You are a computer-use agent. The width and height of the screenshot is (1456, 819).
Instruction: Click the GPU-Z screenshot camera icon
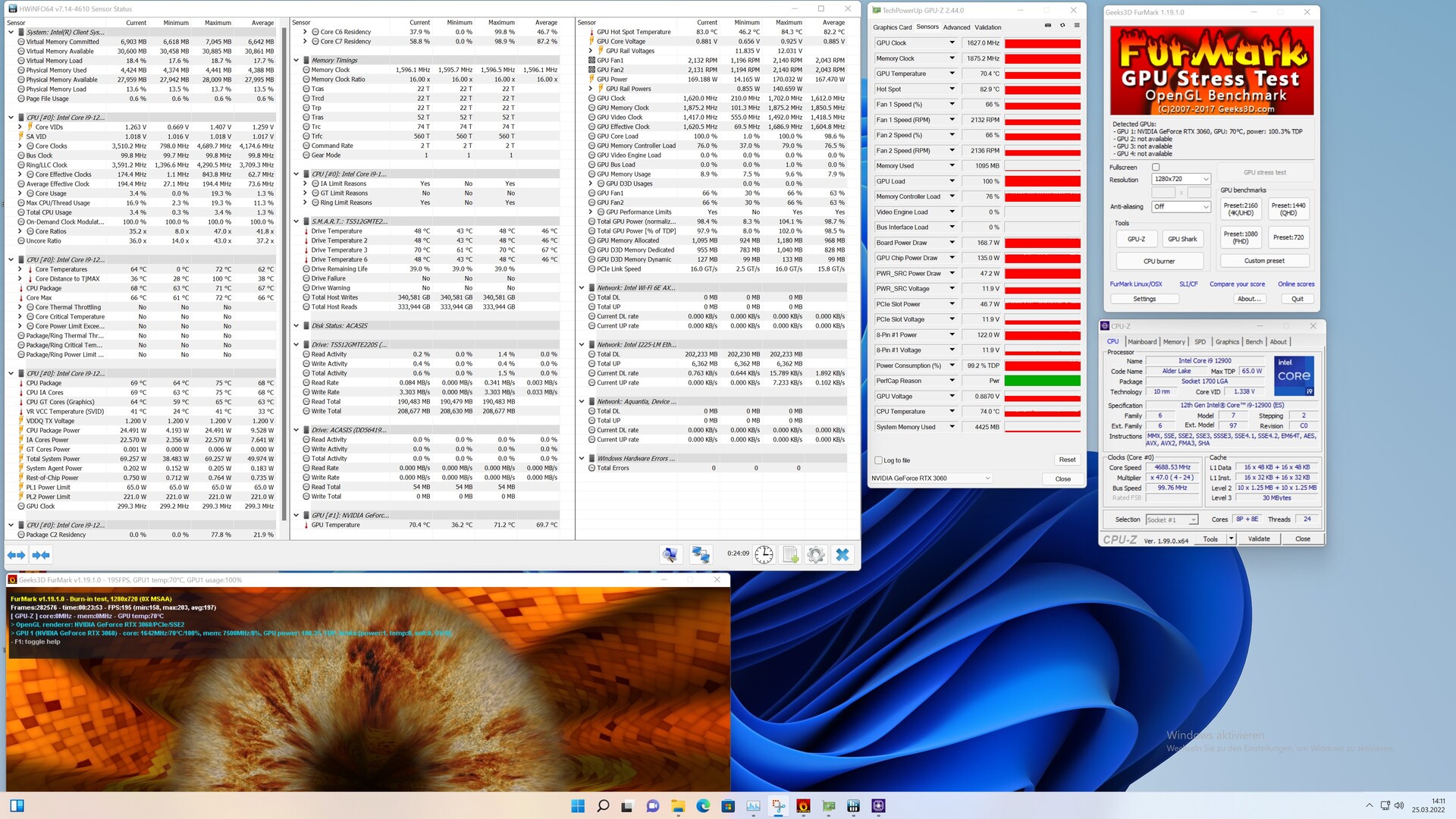pyautogui.click(x=1048, y=26)
